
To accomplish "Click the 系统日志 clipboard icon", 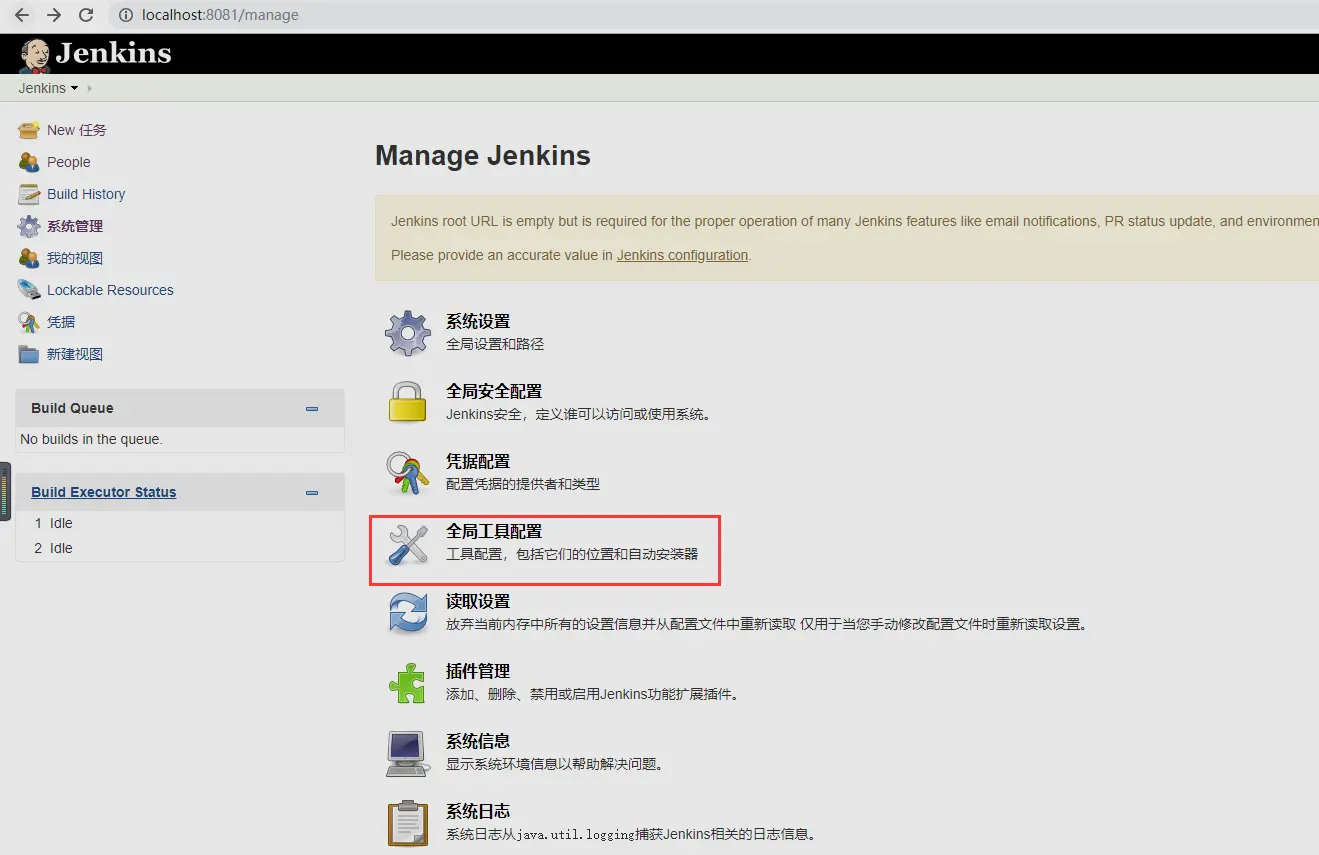I will [x=408, y=823].
